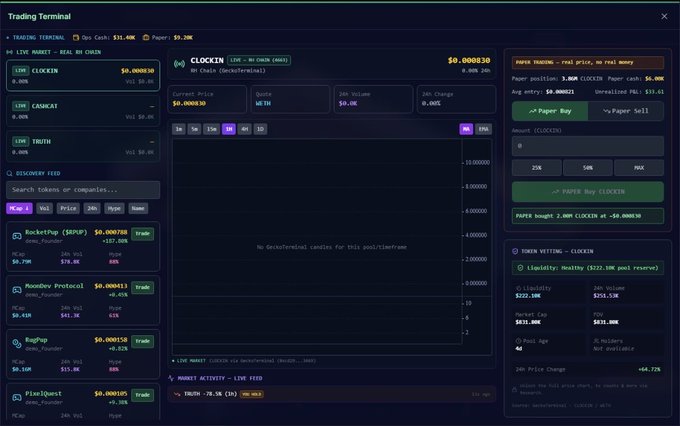
Task: Set amount to MAX
Action: pyautogui.click(x=639, y=167)
